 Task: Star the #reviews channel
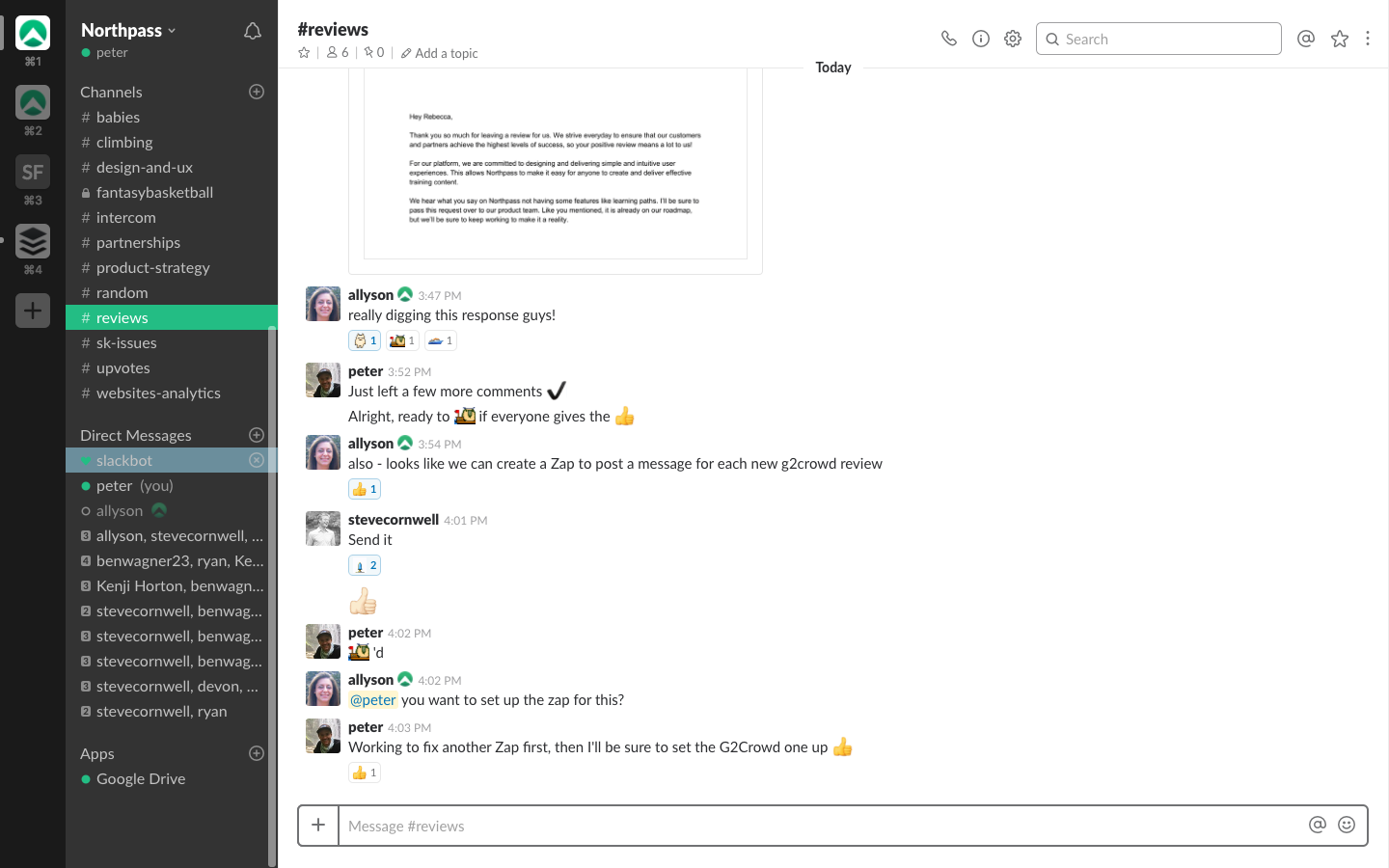pyautogui.click(x=304, y=53)
